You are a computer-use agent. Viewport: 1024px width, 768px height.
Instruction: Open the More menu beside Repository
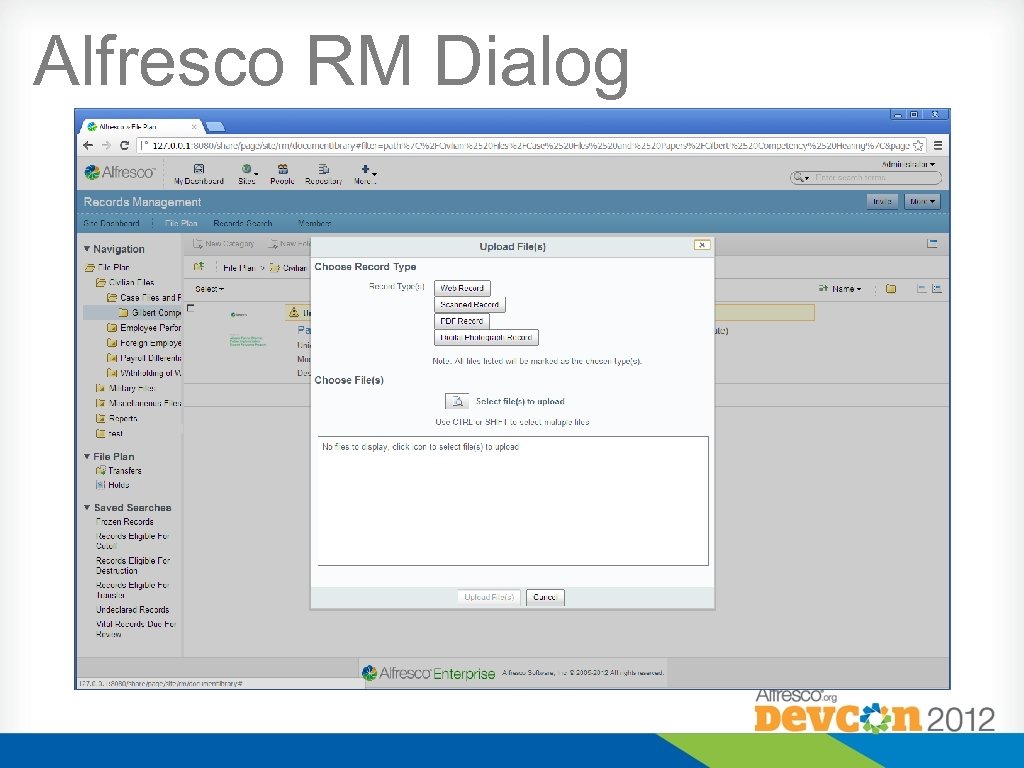pyautogui.click(x=365, y=174)
